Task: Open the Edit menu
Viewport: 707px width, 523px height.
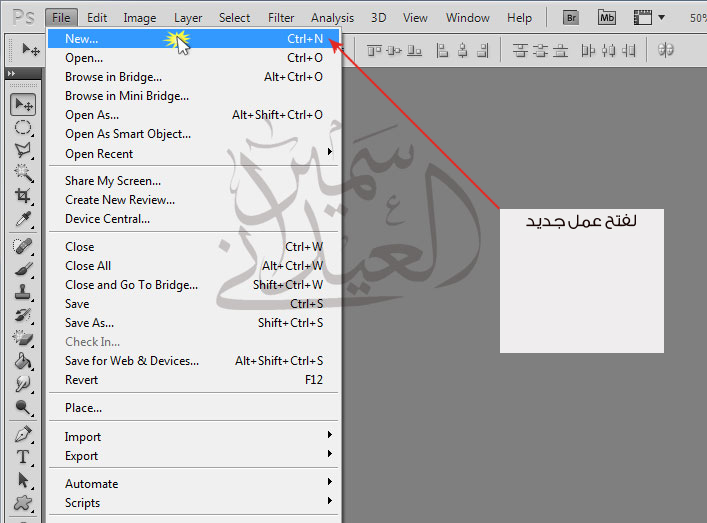Action: pos(97,18)
